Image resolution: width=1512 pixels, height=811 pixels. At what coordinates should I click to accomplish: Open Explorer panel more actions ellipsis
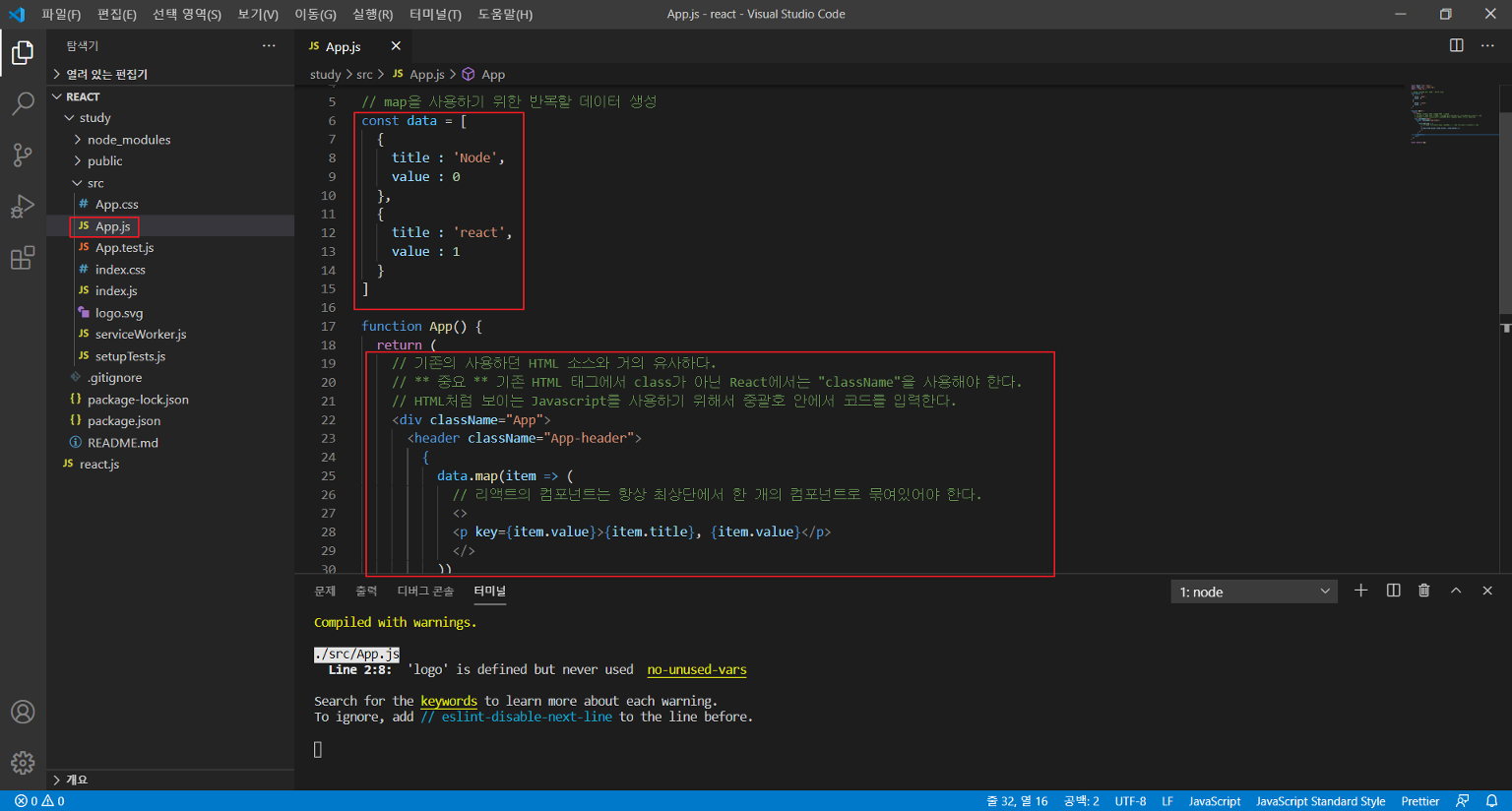tap(269, 46)
